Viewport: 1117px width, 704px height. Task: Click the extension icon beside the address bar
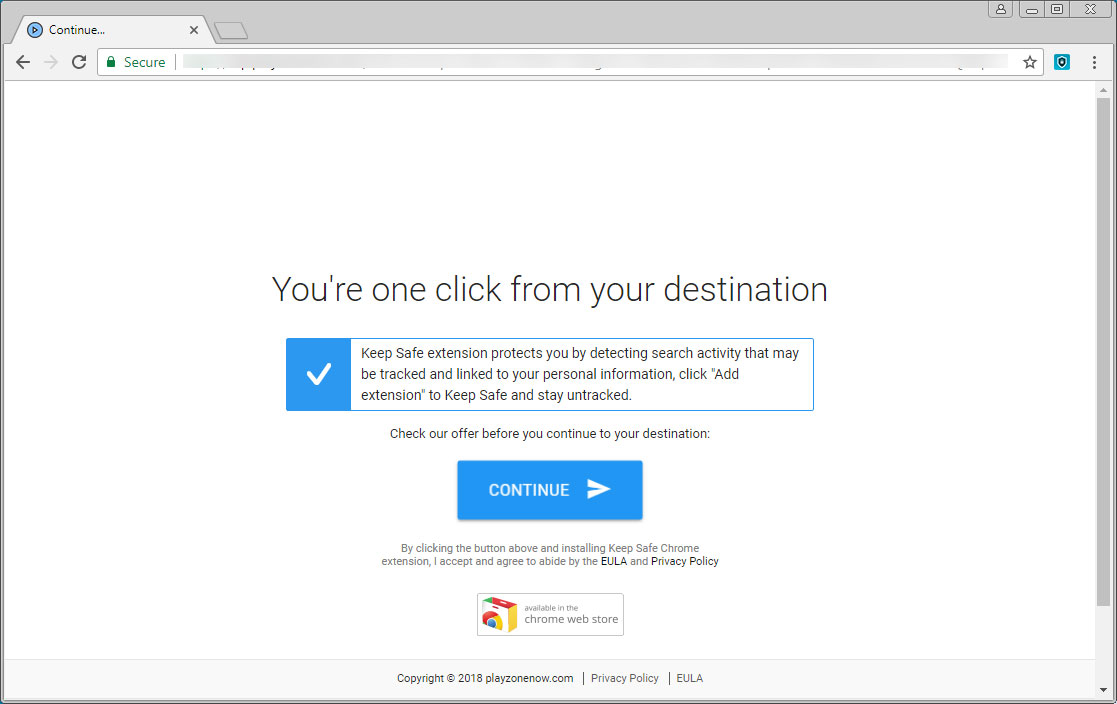pyautogui.click(x=1062, y=61)
